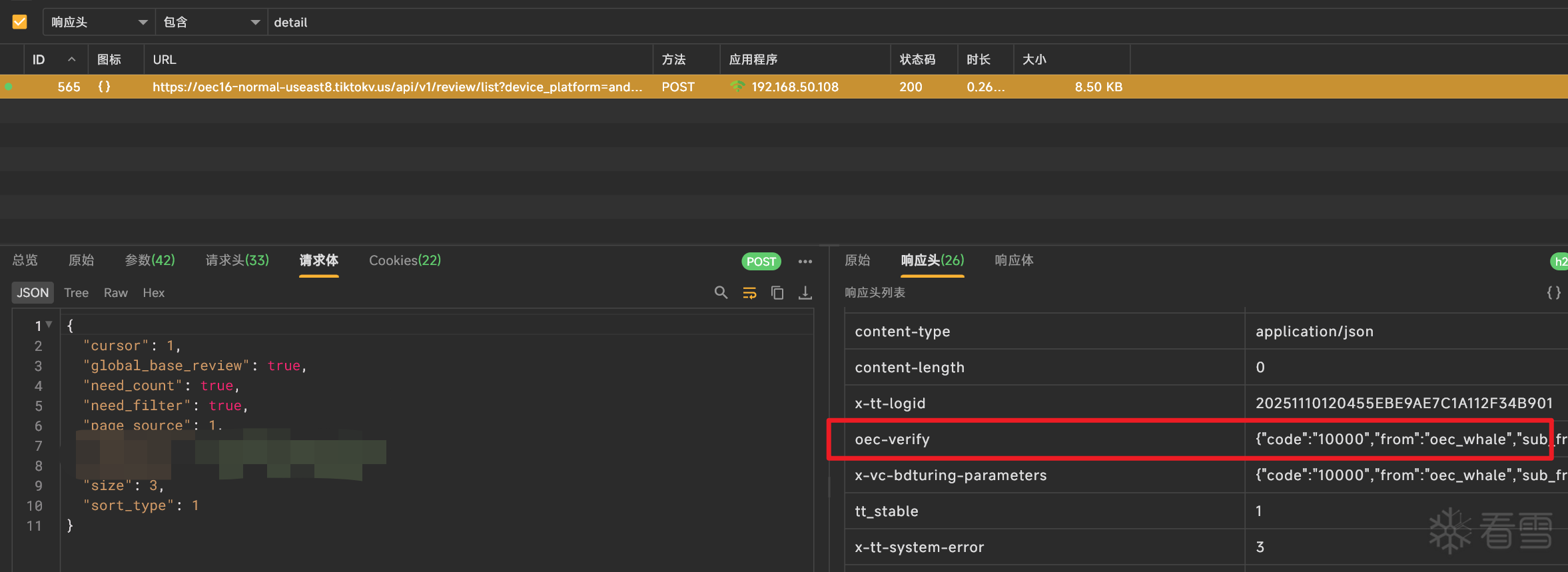Screen dimensions: 1568x572
Task: Select the tt_stable header row
Action: (x=1206, y=511)
